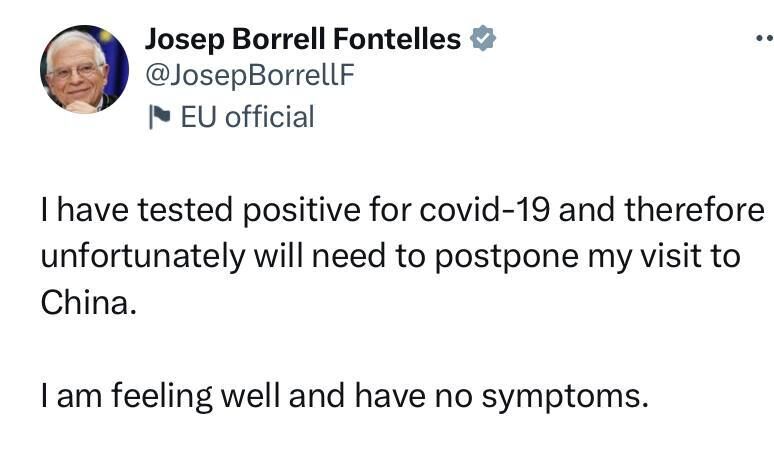The image size is (774, 458).
Task: Click the words I have starting the tweet
Action: tap(77, 212)
